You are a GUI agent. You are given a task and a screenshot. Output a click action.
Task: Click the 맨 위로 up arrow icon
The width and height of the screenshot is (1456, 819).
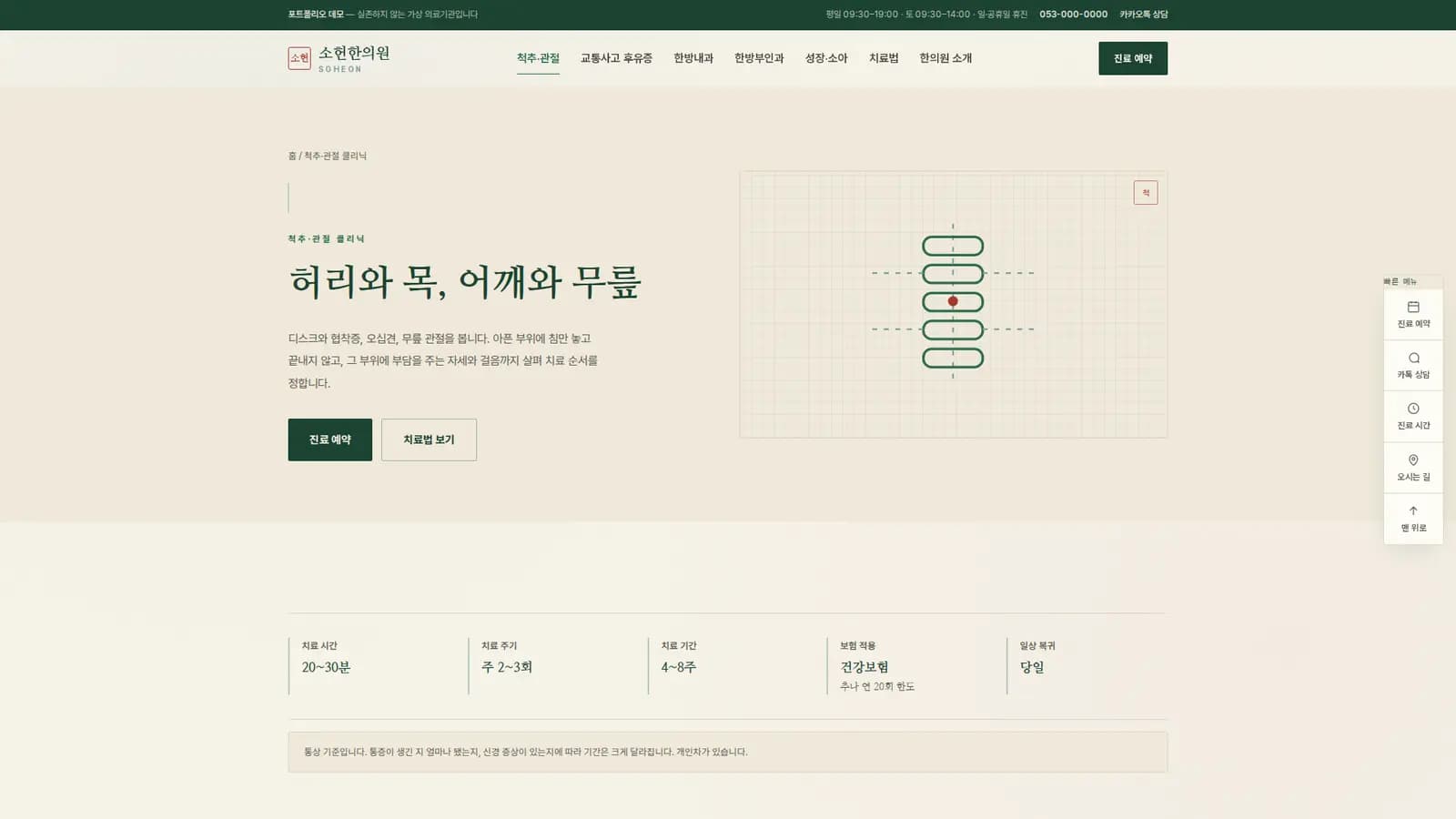pyautogui.click(x=1413, y=511)
